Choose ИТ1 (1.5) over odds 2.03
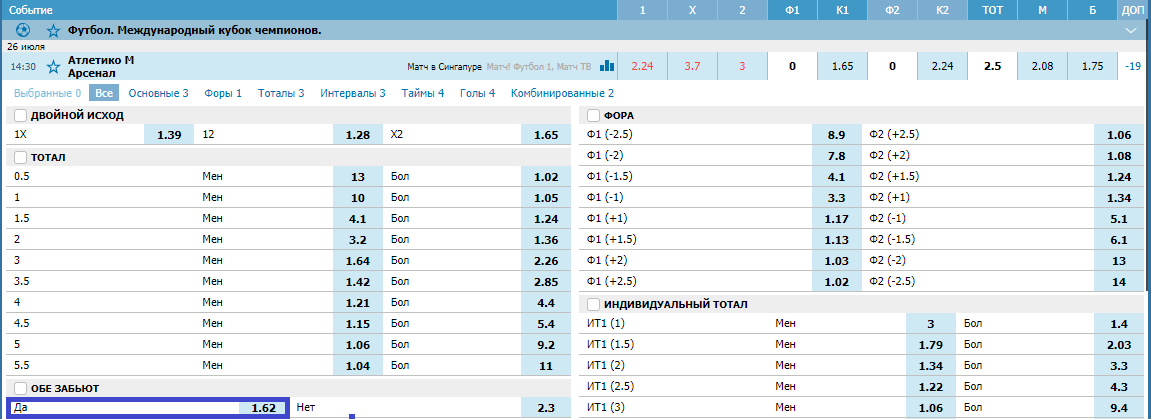The width and height of the screenshot is (1151, 419). 1118,344
